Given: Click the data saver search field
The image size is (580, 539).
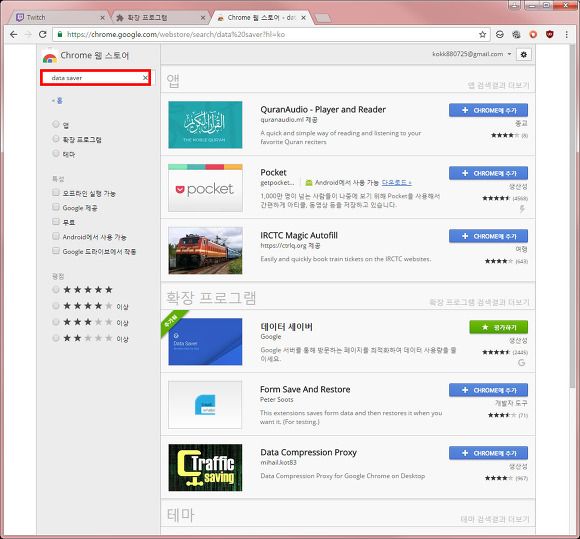Looking at the screenshot, I should point(95,78).
